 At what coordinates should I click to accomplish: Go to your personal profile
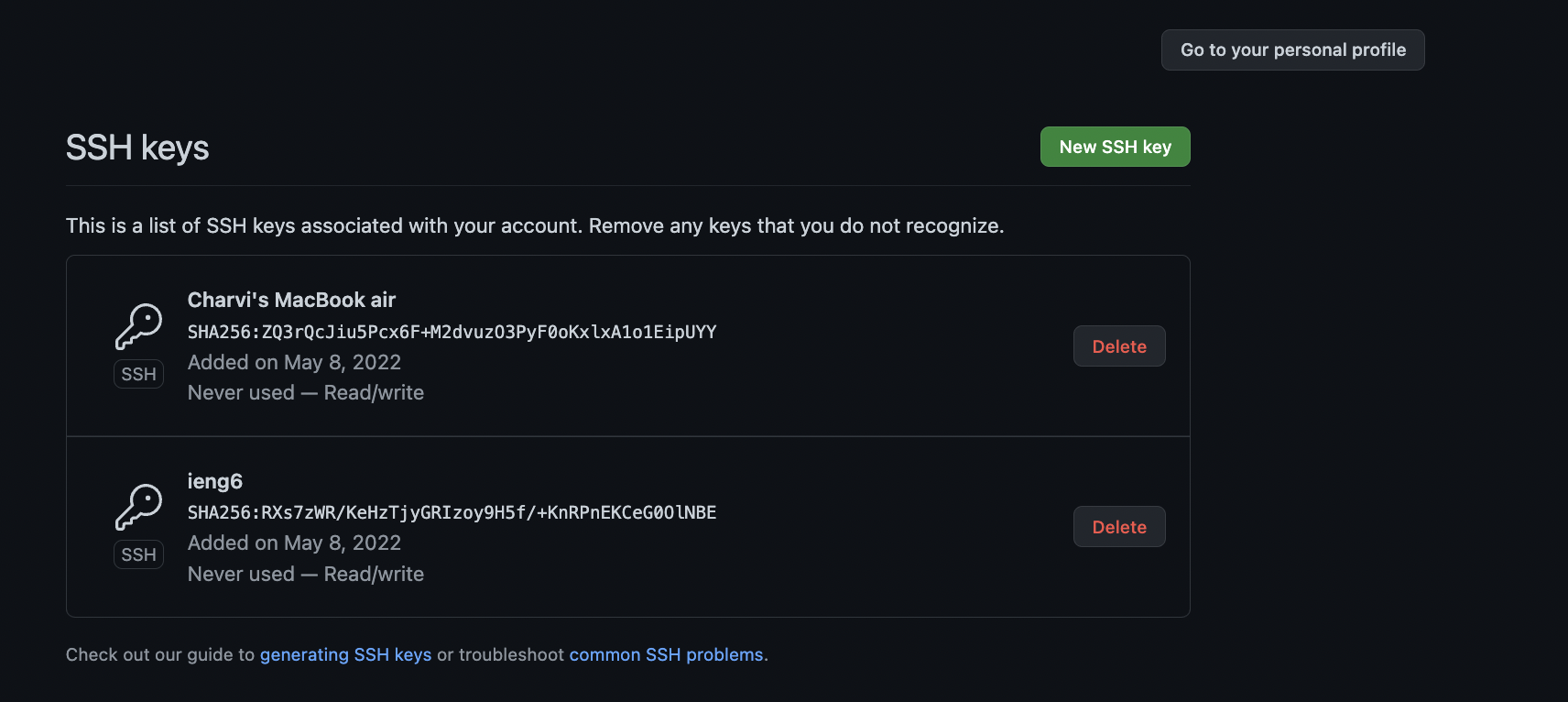click(1292, 49)
